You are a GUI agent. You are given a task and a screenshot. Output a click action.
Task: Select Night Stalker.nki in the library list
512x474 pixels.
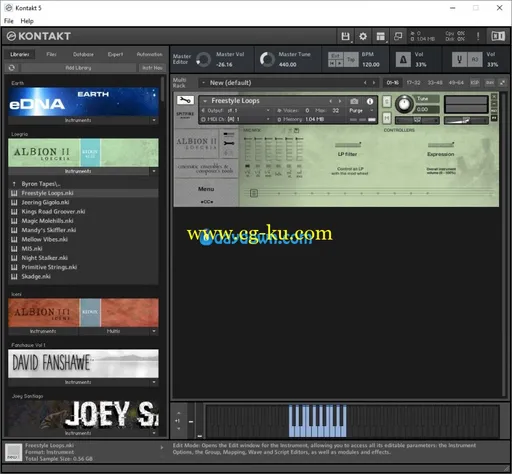tap(83, 258)
